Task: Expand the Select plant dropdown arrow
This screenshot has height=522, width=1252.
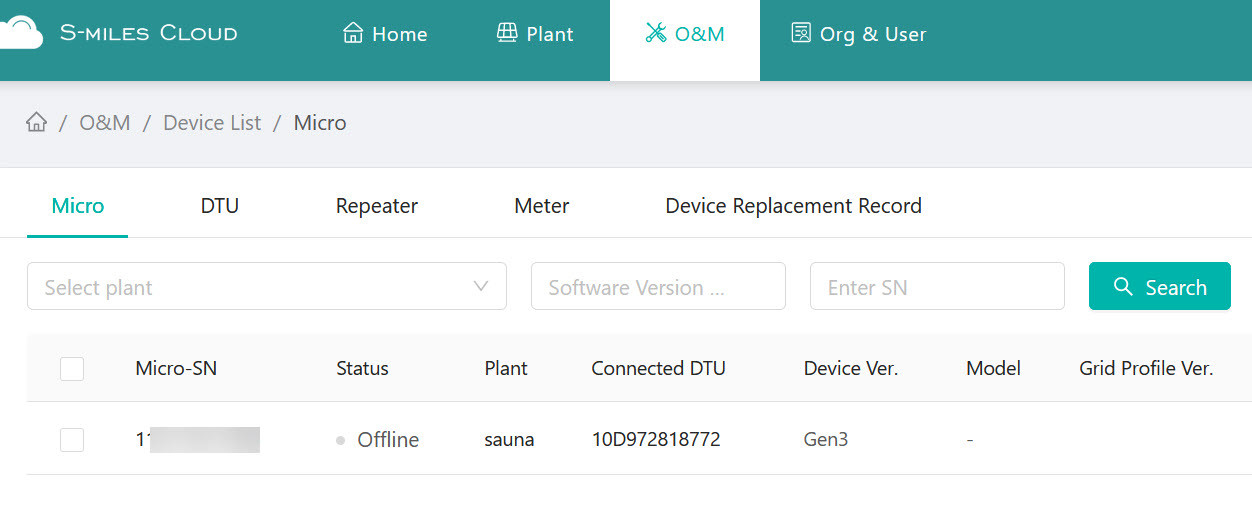Action: coord(481,287)
